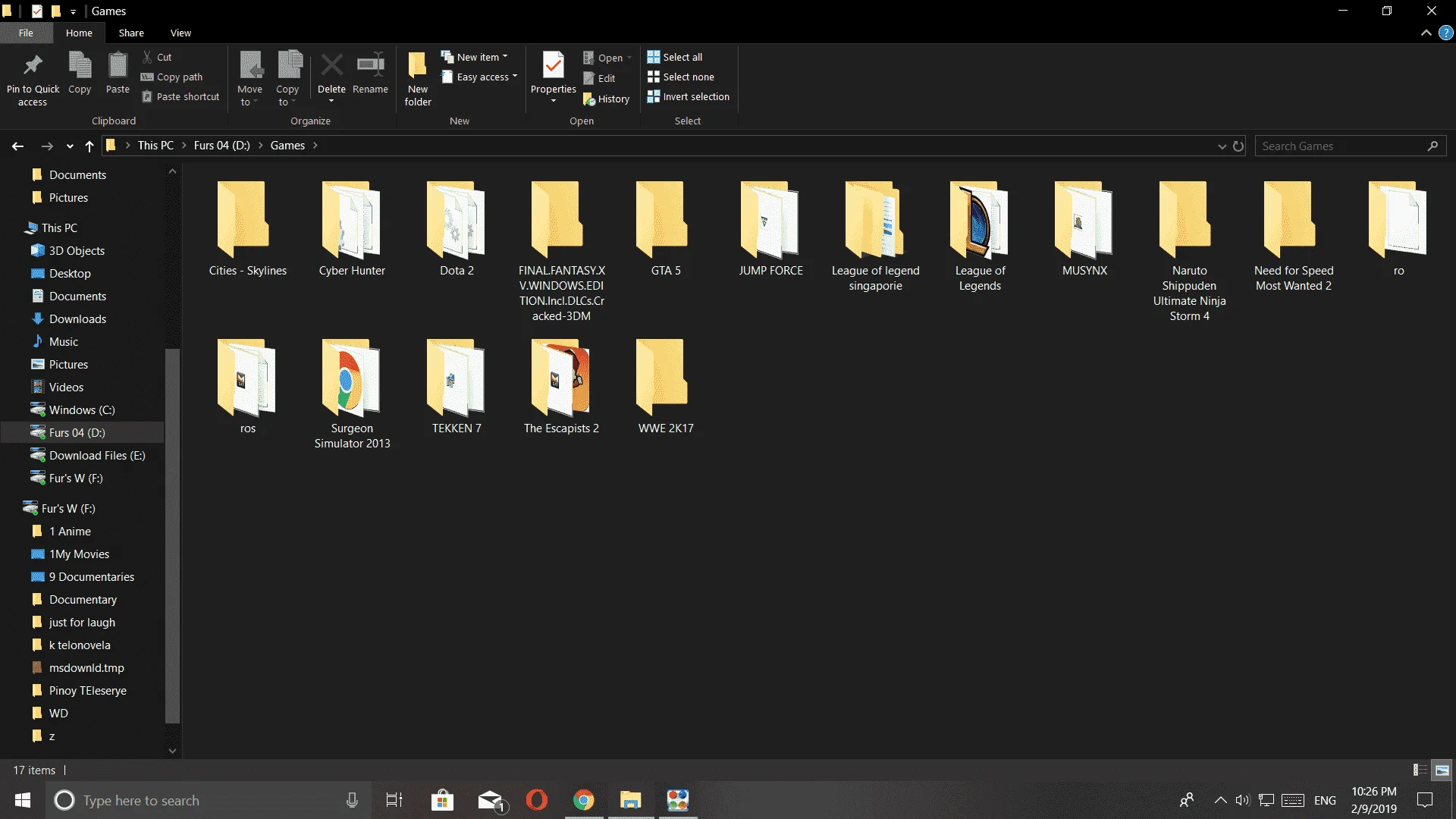Select the GTA 5 folder
Viewport: 1456px width, 819px height.
click(x=665, y=229)
